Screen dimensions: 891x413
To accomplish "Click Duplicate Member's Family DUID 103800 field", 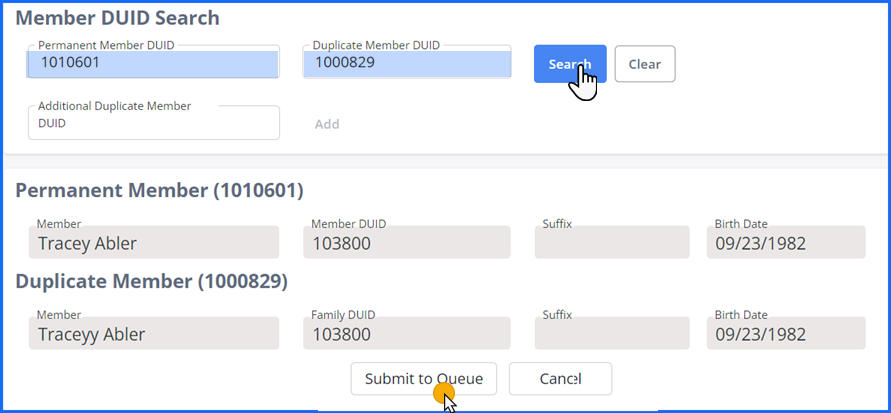I will point(406,333).
